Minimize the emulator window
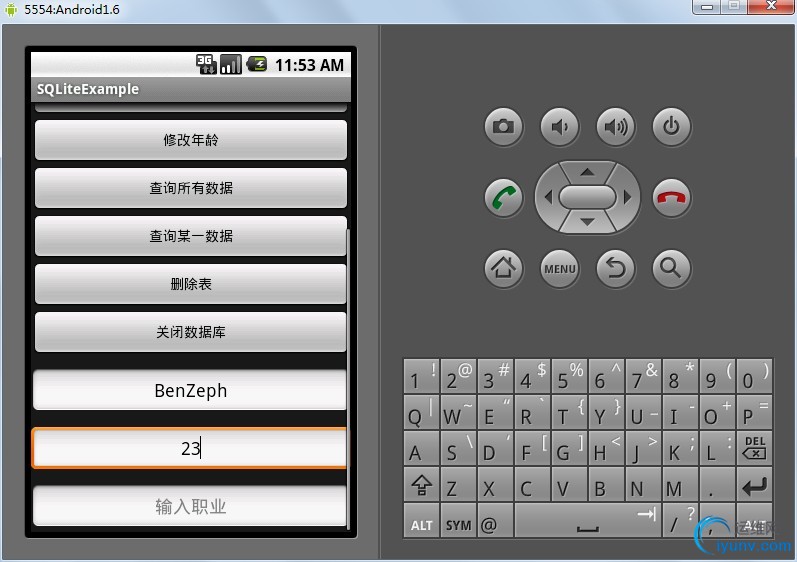This screenshot has width=797, height=562. [x=706, y=7]
